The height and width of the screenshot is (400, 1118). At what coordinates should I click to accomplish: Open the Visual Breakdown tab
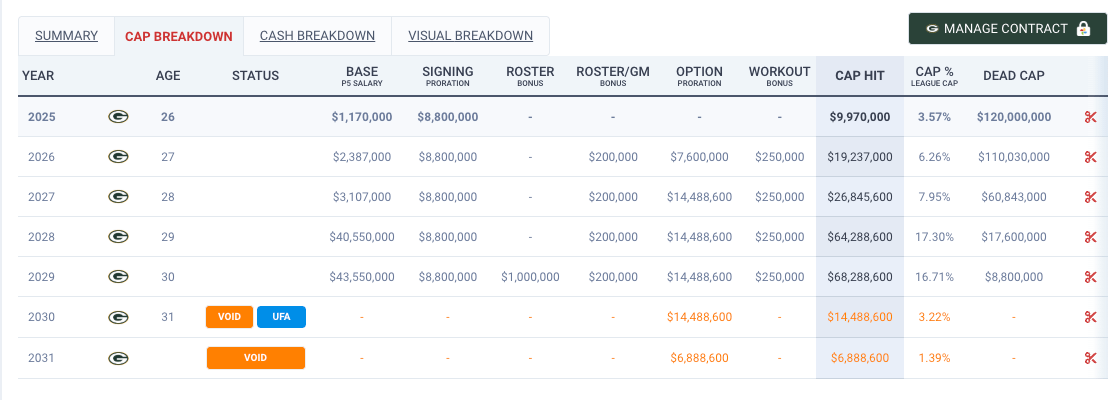click(x=470, y=36)
